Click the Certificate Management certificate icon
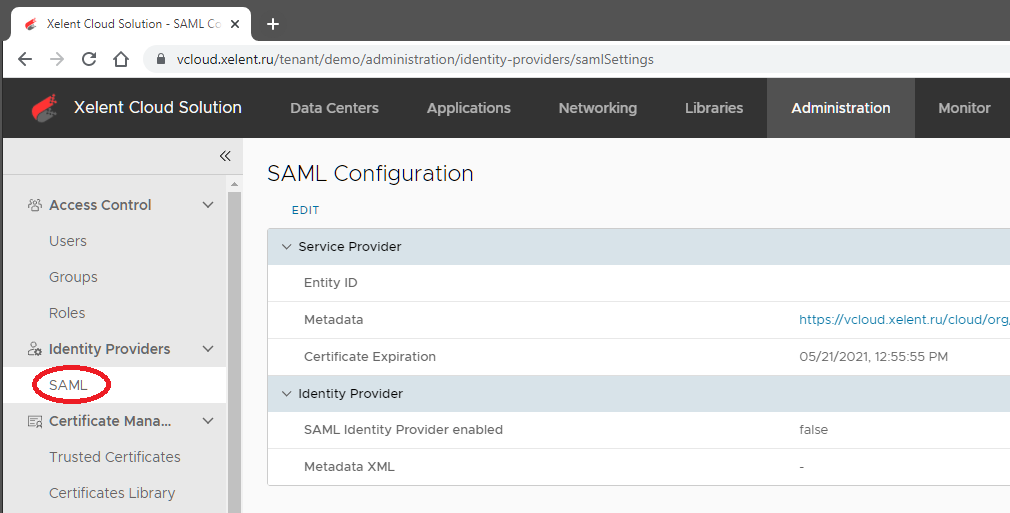The image size is (1010, 513). tap(35, 421)
